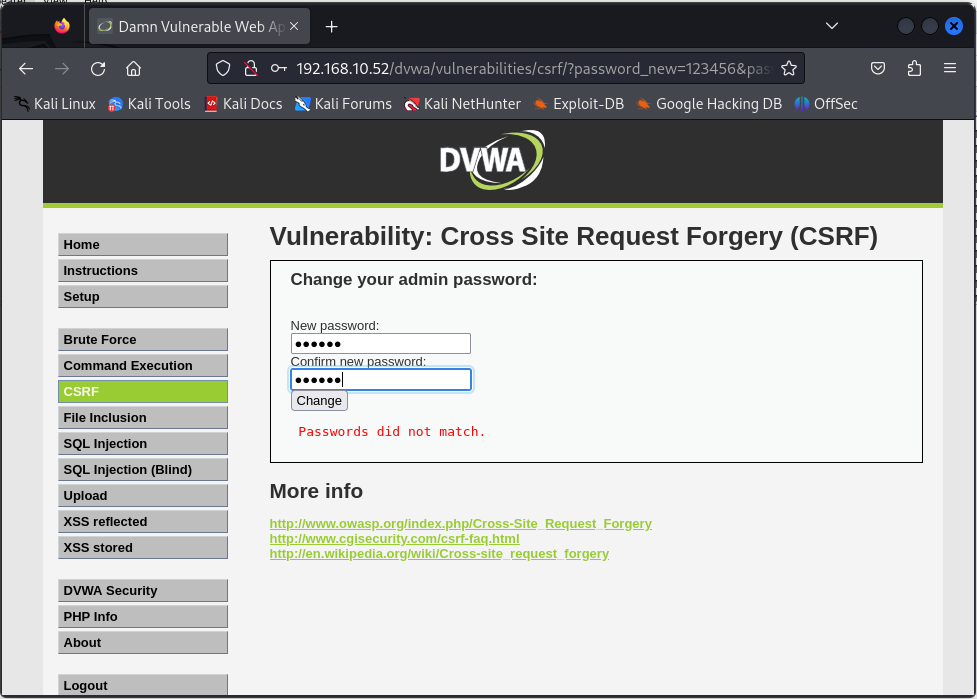Click Logout in the sidebar

tap(143, 685)
